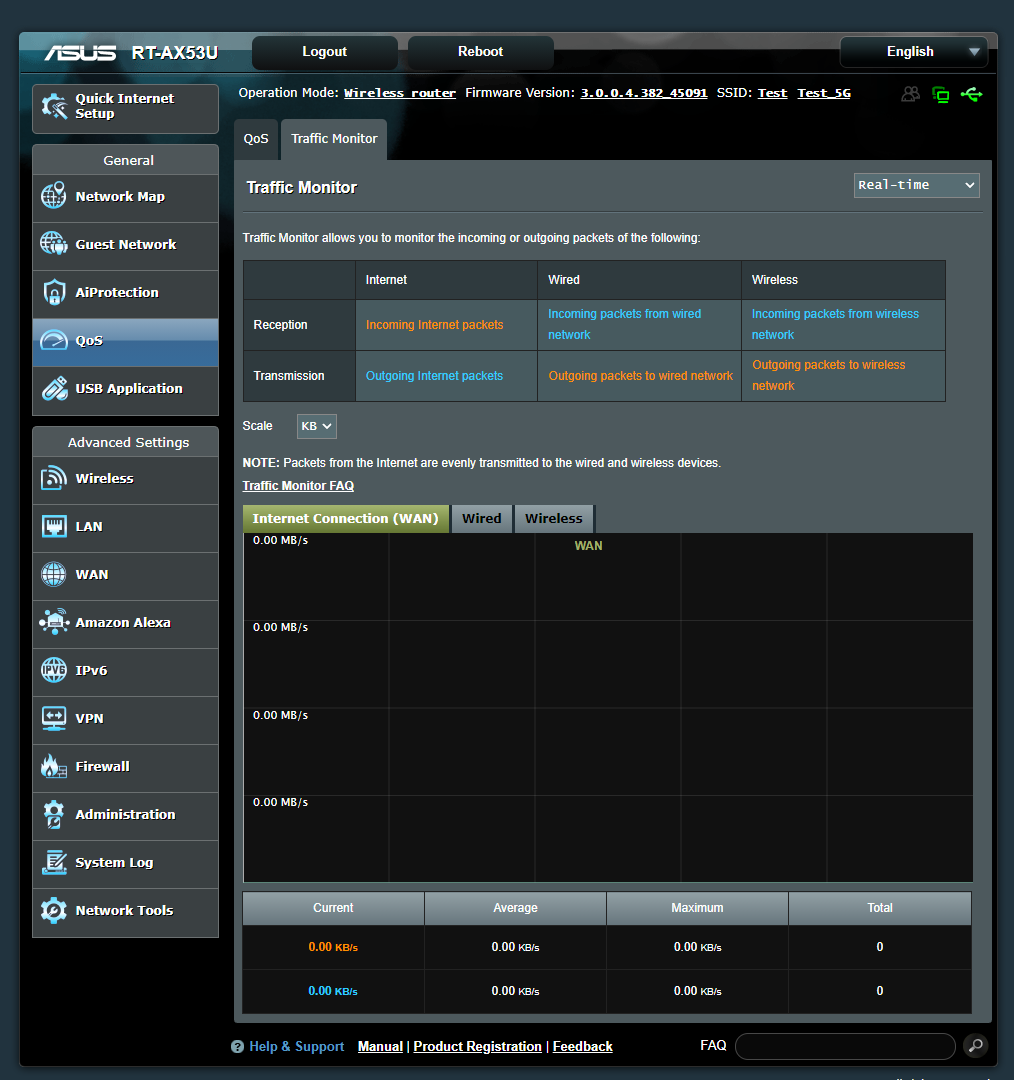Open the English language selector
The image size is (1014, 1080).
tap(912, 51)
